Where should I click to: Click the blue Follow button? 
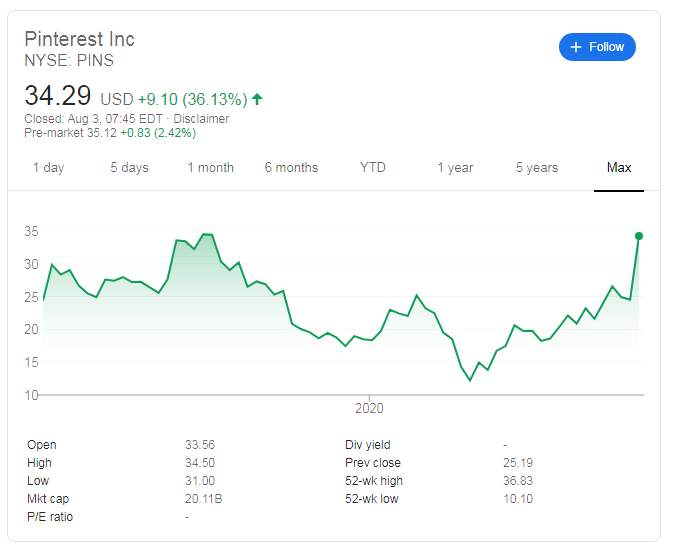click(597, 47)
